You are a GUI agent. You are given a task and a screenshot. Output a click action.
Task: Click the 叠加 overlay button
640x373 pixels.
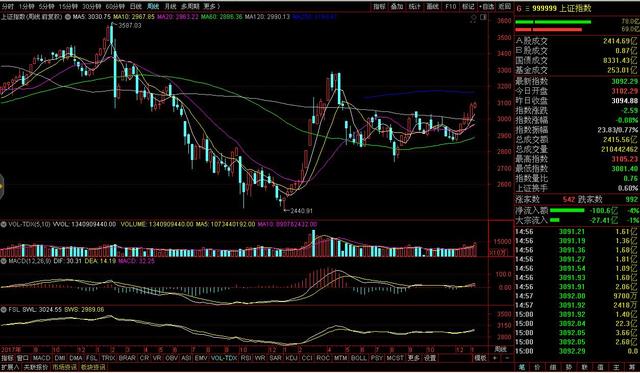click(x=397, y=7)
